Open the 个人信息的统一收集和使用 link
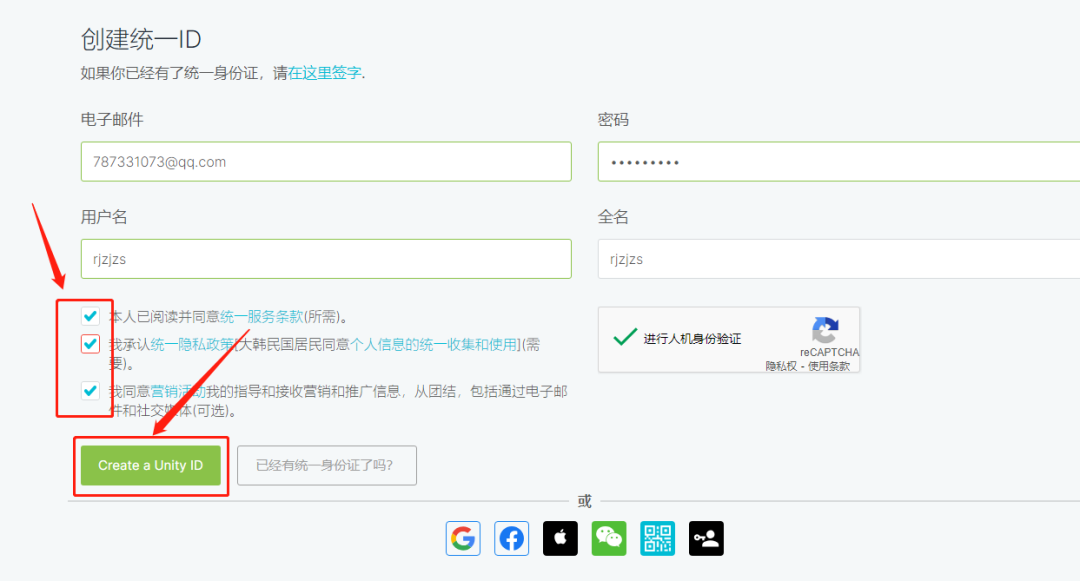The width and height of the screenshot is (1080, 581). tap(434, 344)
